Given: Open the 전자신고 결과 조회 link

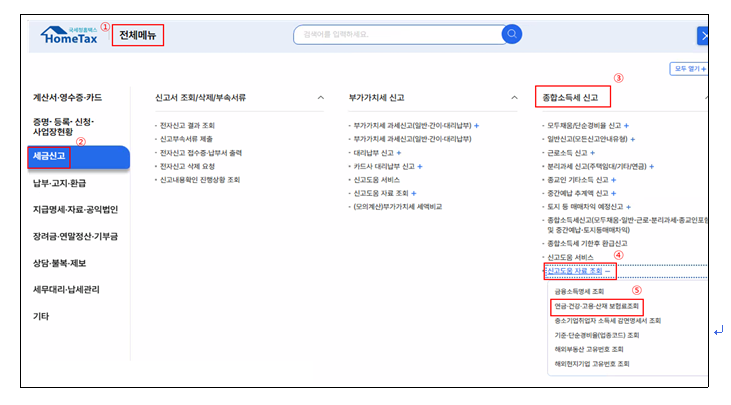Looking at the screenshot, I should tap(187, 126).
